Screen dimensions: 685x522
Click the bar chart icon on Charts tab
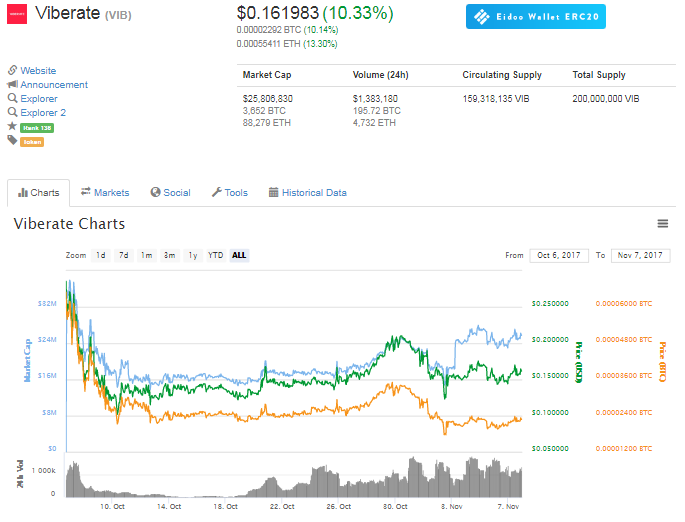click(x=23, y=193)
